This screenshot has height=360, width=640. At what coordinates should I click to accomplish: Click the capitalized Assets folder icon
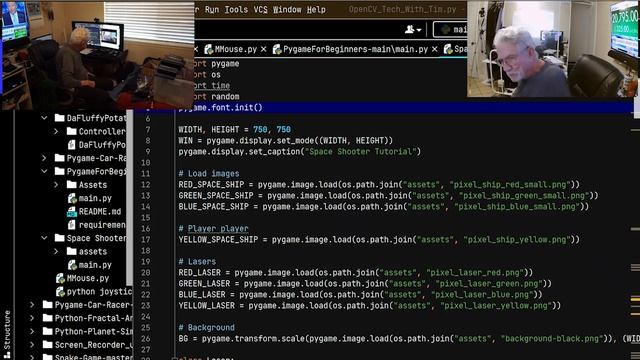(71, 185)
